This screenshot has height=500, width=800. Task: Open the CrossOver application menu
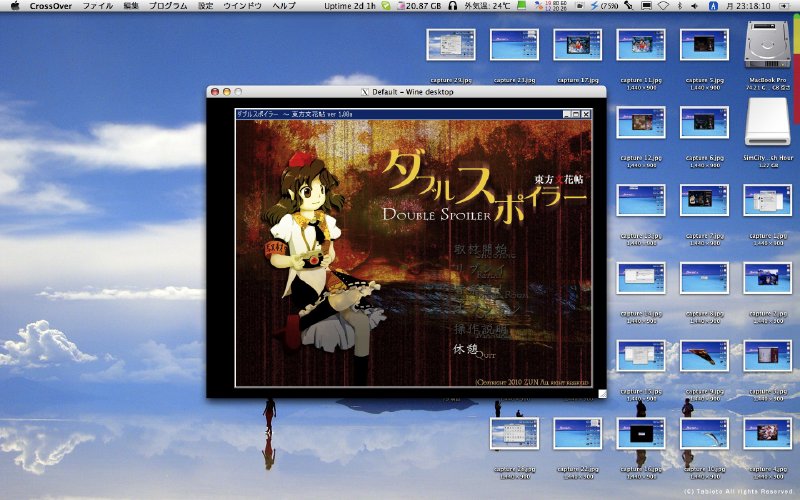51,6
